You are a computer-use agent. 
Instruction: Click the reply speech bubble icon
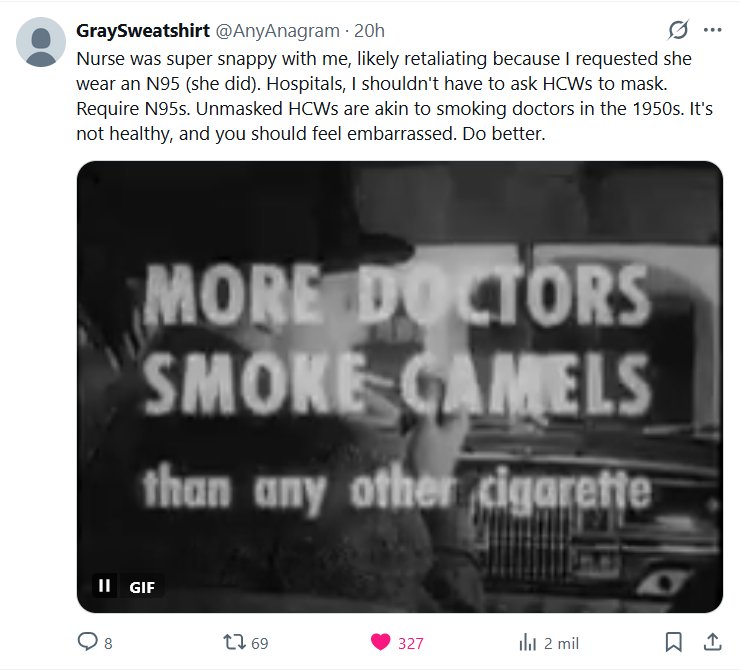87,642
